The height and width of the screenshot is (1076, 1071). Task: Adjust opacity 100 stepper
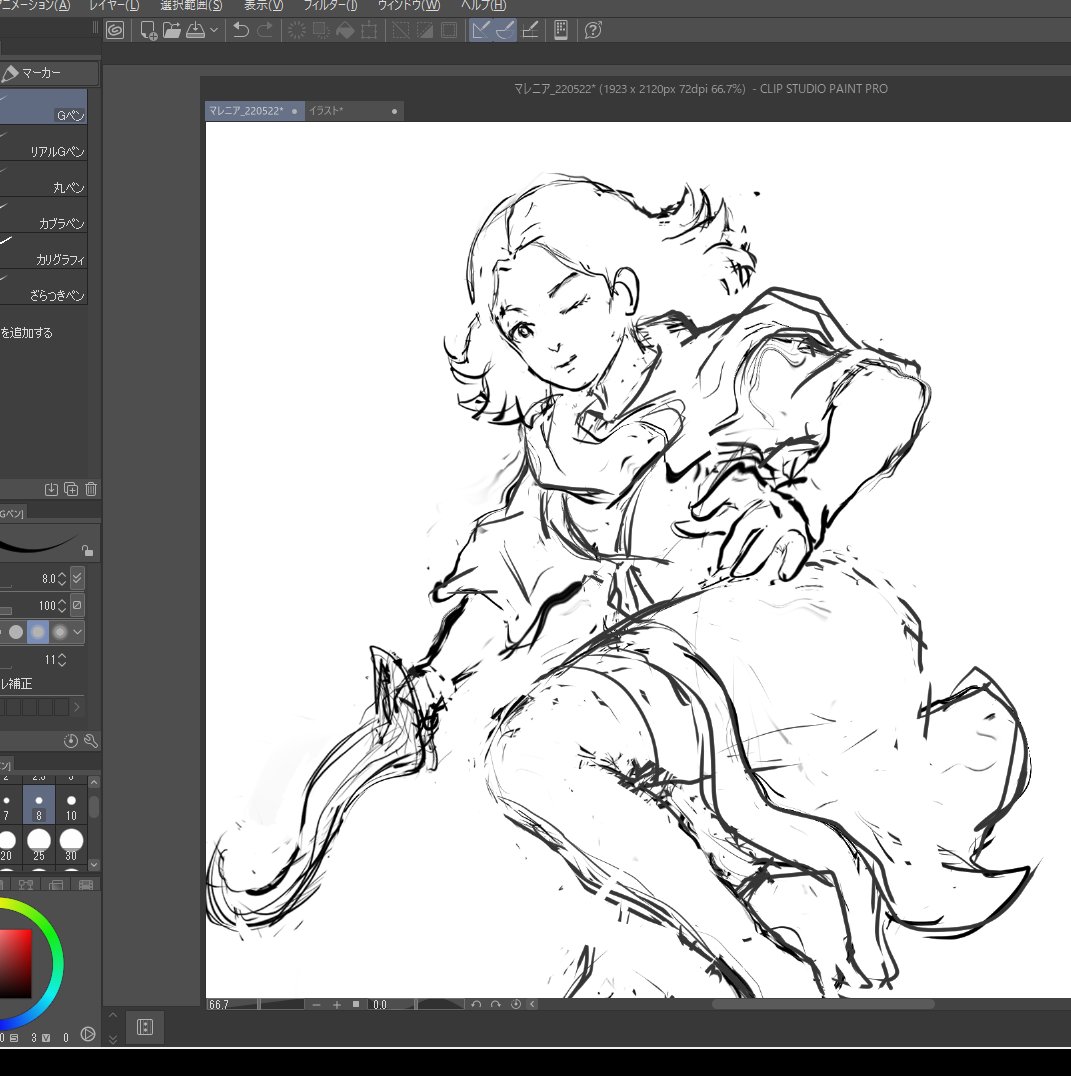(62, 605)
